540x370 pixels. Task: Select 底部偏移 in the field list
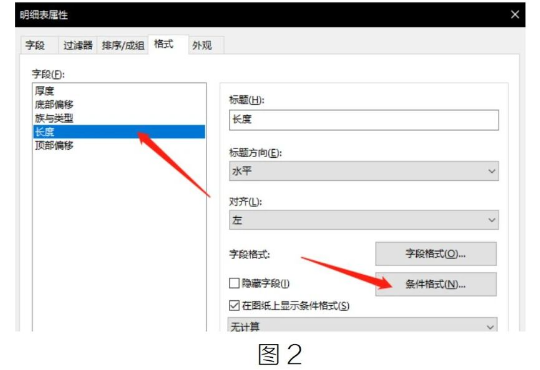(x=119, y=104)
